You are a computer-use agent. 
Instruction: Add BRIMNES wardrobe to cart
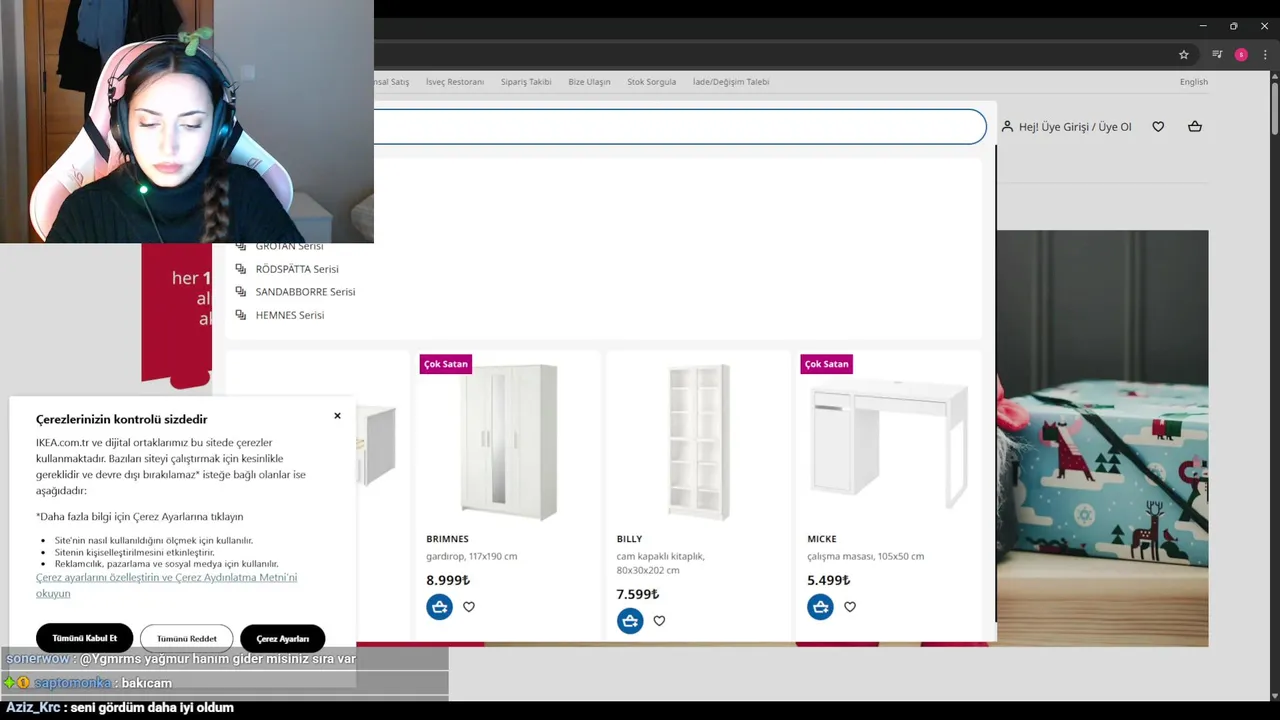point(439,607)
